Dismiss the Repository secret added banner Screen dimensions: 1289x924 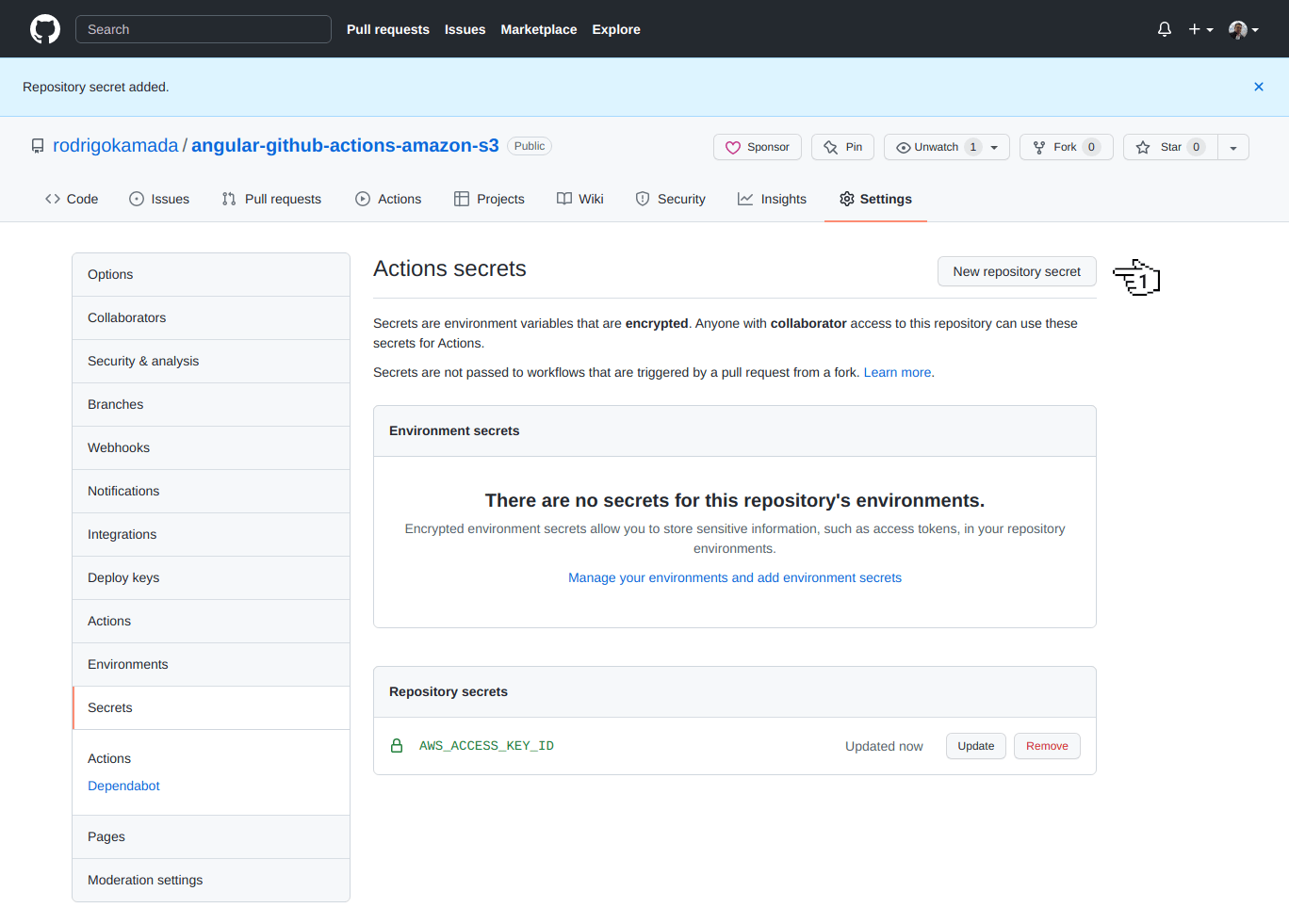(x=1258, y=87)
